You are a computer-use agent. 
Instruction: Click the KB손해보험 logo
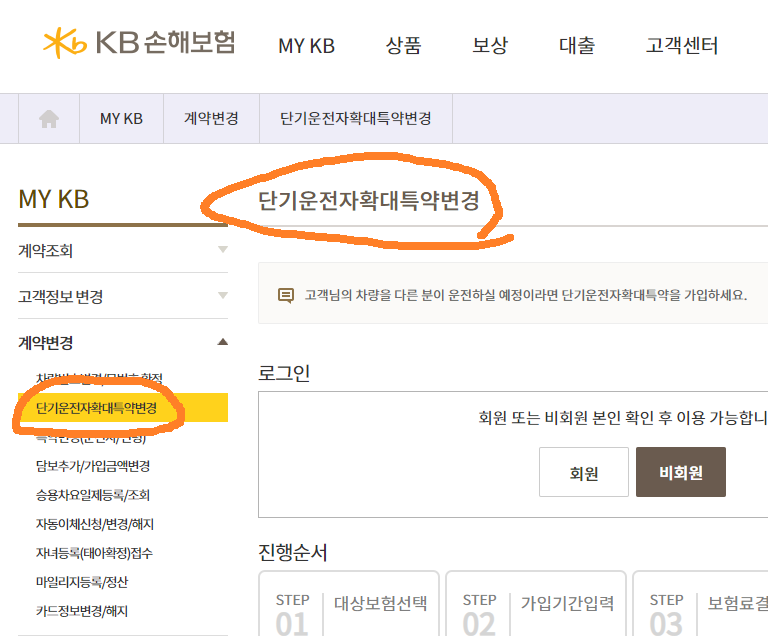[140, 43]
